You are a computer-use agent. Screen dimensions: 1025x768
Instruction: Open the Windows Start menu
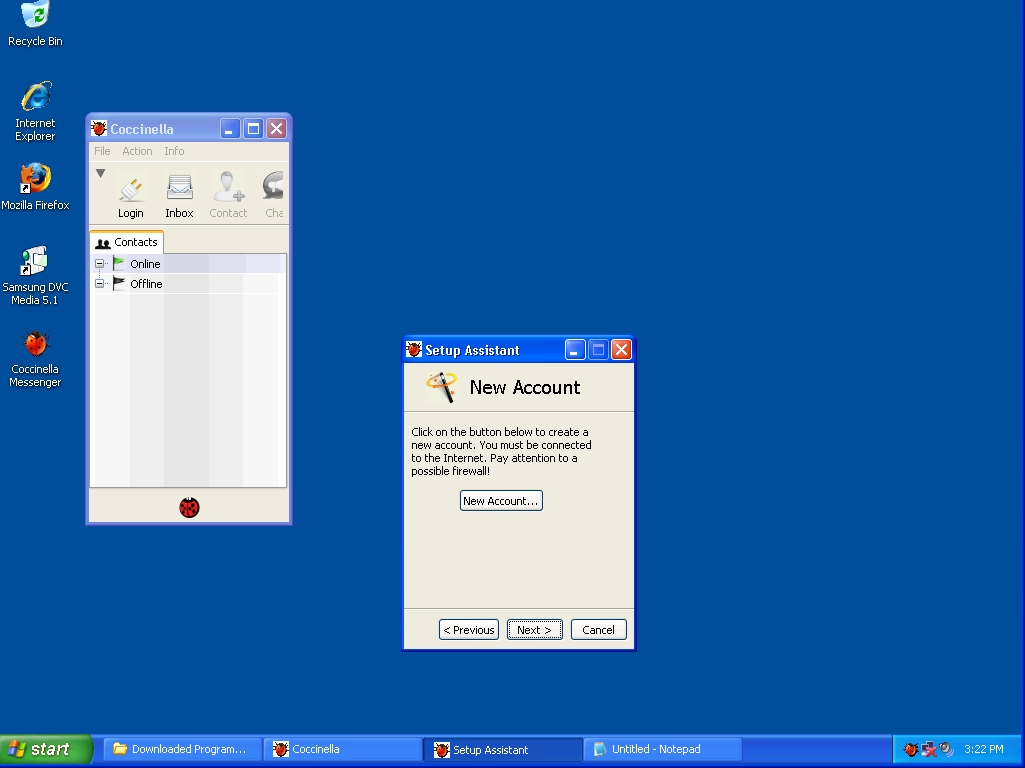point(46,749)
